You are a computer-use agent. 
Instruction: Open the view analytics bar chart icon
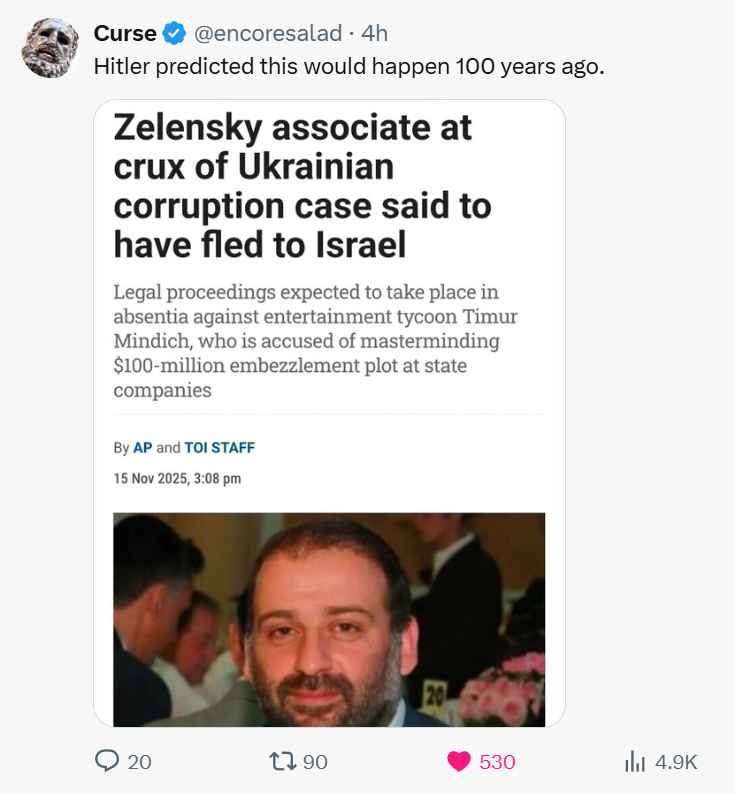635,762
